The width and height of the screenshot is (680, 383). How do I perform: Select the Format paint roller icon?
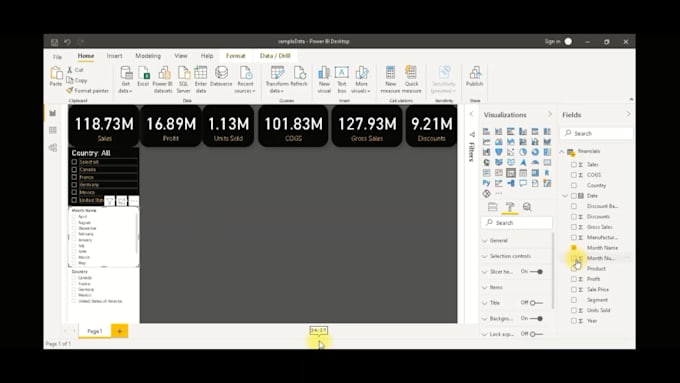point(510,207)
